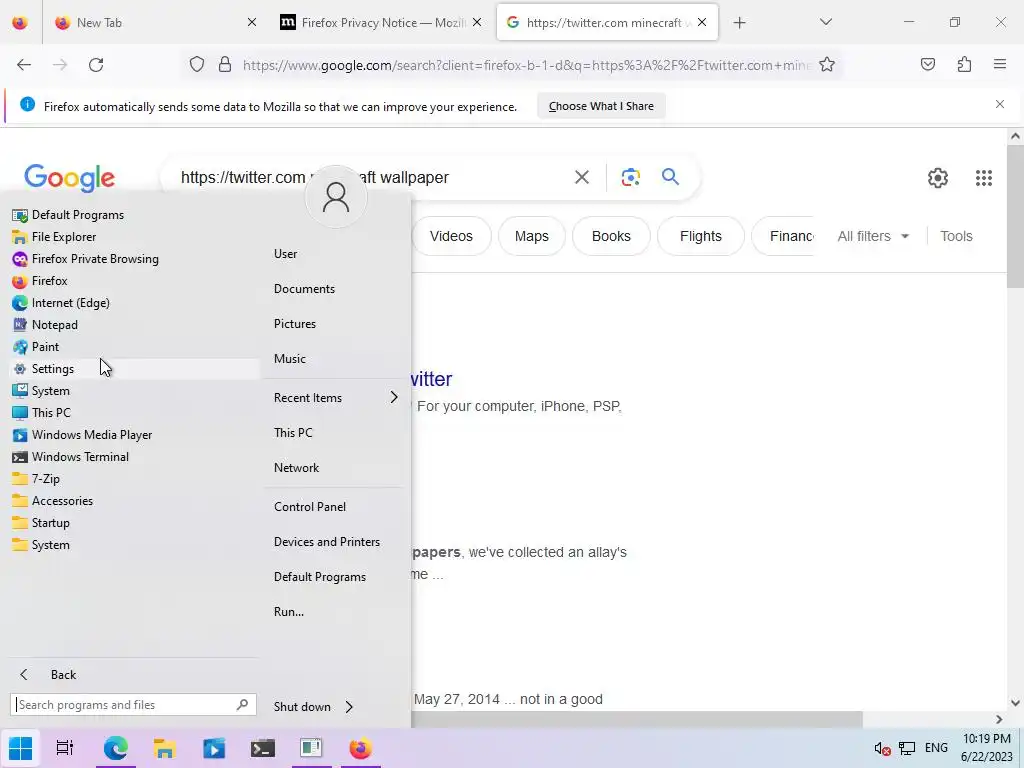Expand Recent Items submenu arrow
Screen dimensions: 1024x768
(394, 398)
